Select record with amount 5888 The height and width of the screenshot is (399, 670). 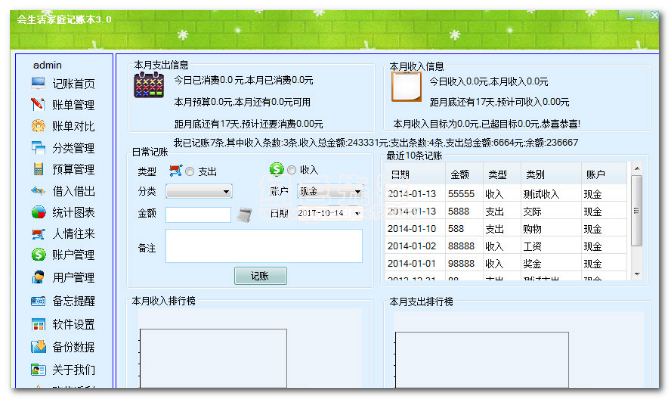click(506, 211)
